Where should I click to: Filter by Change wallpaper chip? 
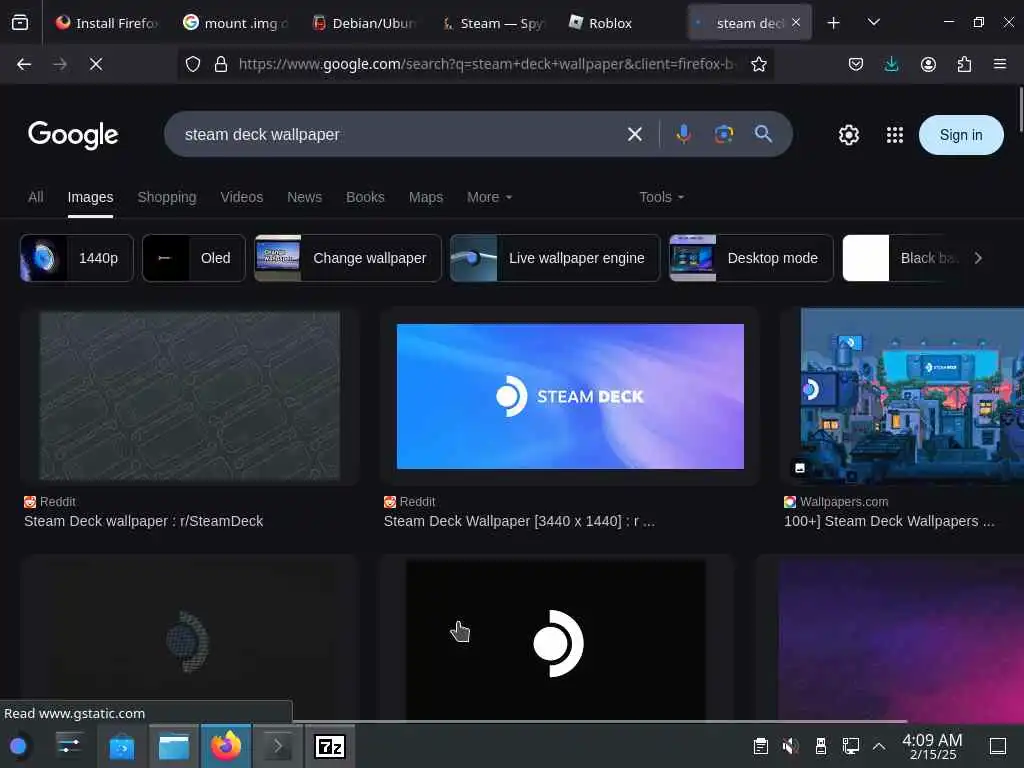(348, 258)
